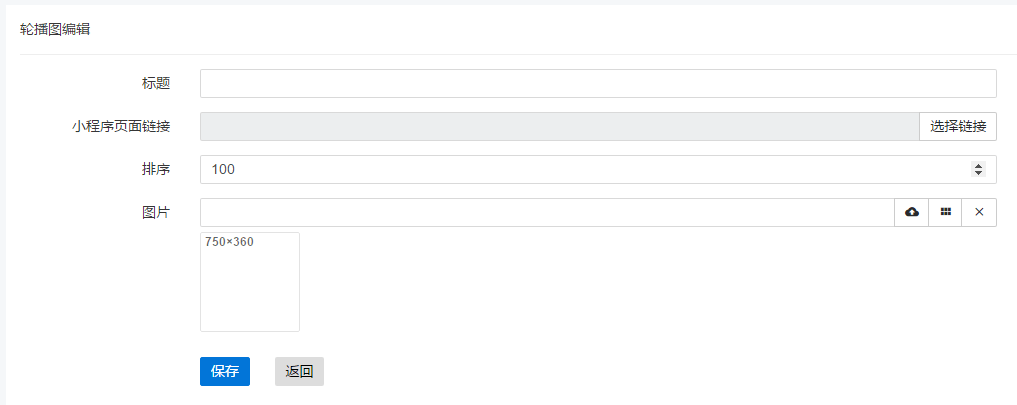1017x405 pixels.
Task: Click the cloud upload icon for 图片
Action: (x=911, y=212)
